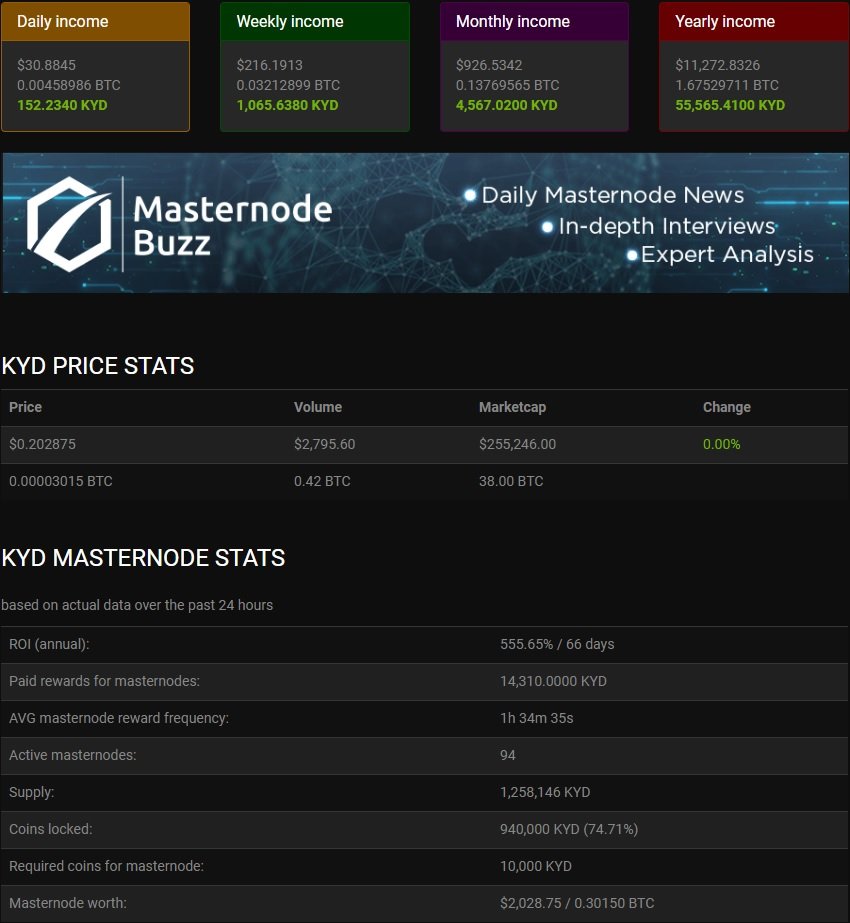Click the Volume column header

tap(318, 407)
